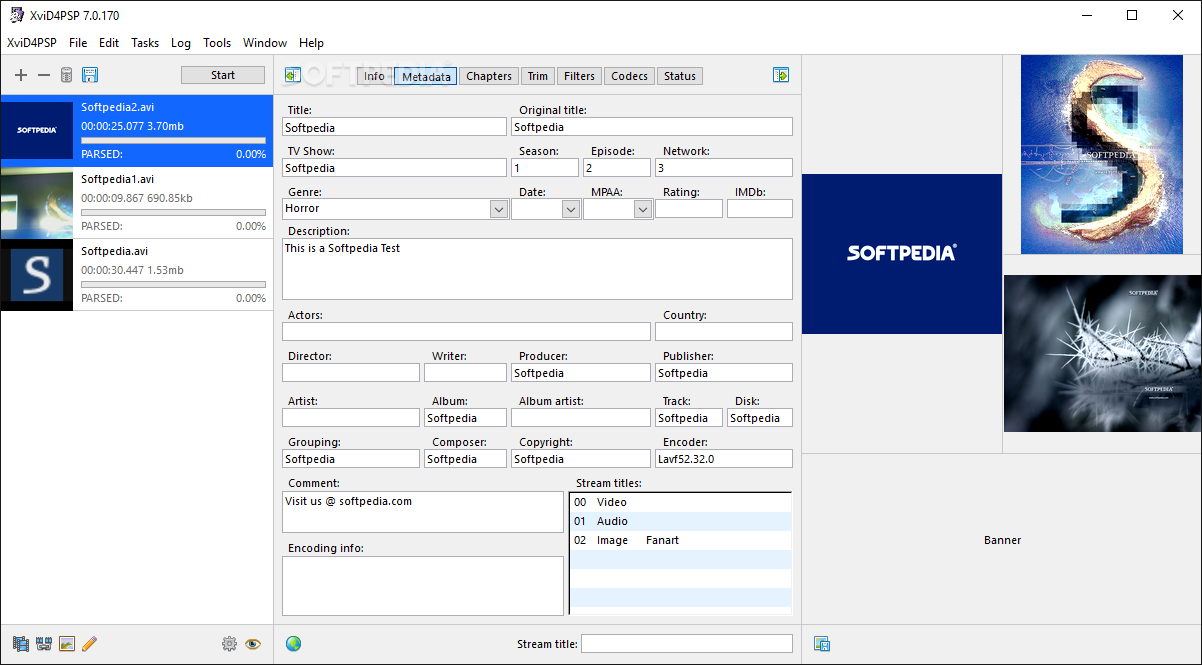Click the plus icon to add a file
The height and width of the screenshot is (665, 1202).
(21, 75)
